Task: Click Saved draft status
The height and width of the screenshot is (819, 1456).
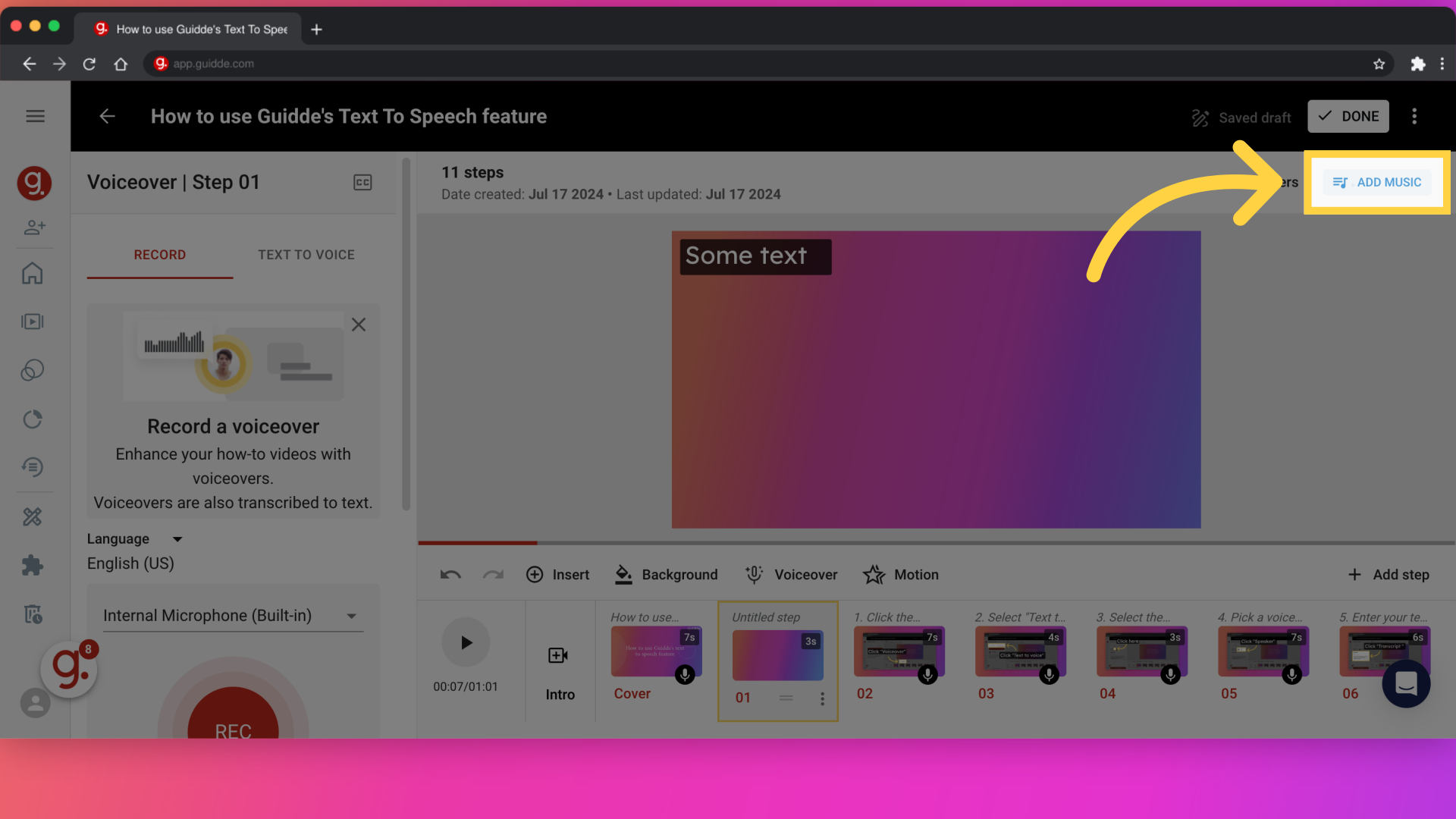Action: point(1241,118)
